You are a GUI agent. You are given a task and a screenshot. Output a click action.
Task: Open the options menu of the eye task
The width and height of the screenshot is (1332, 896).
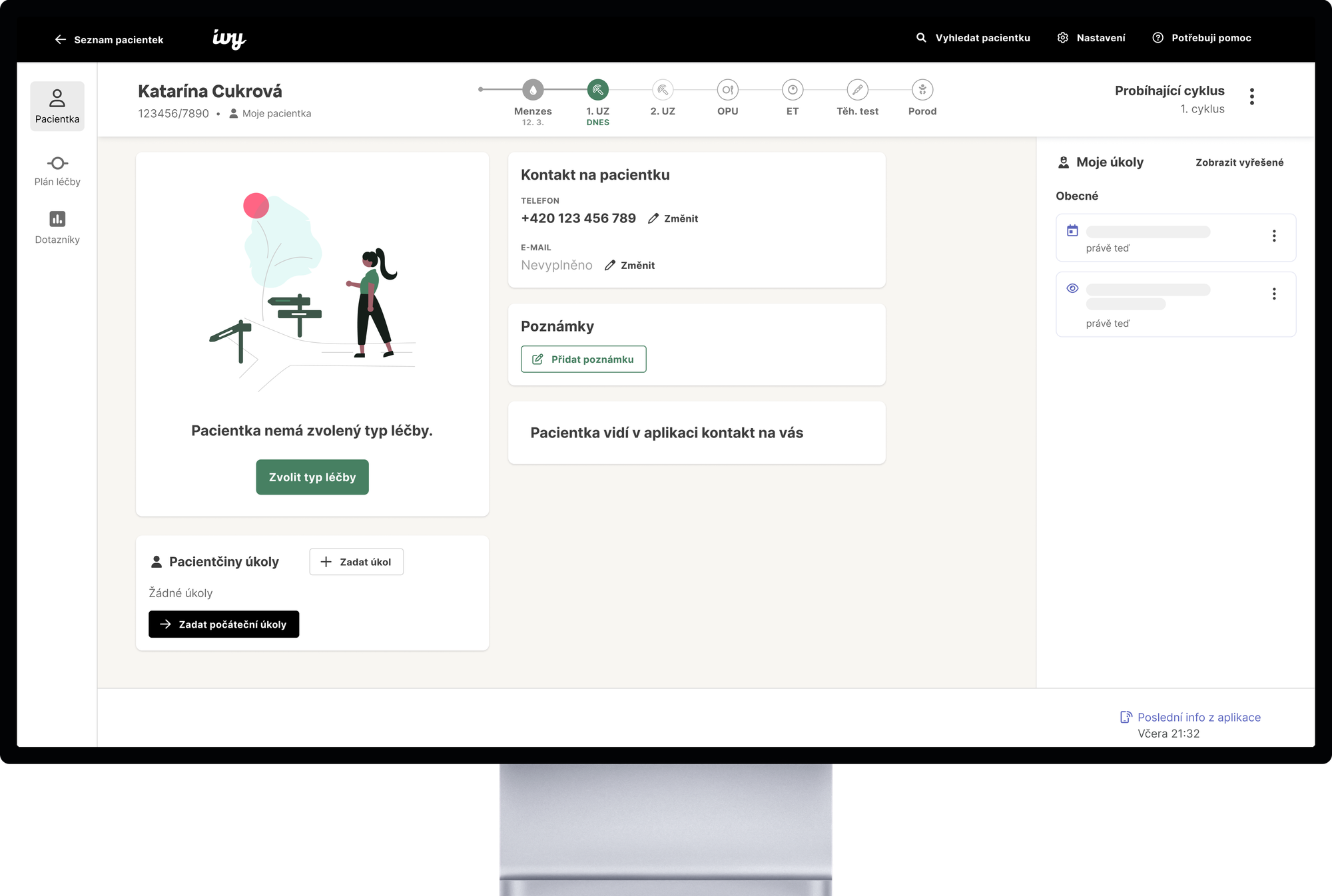1274,294
